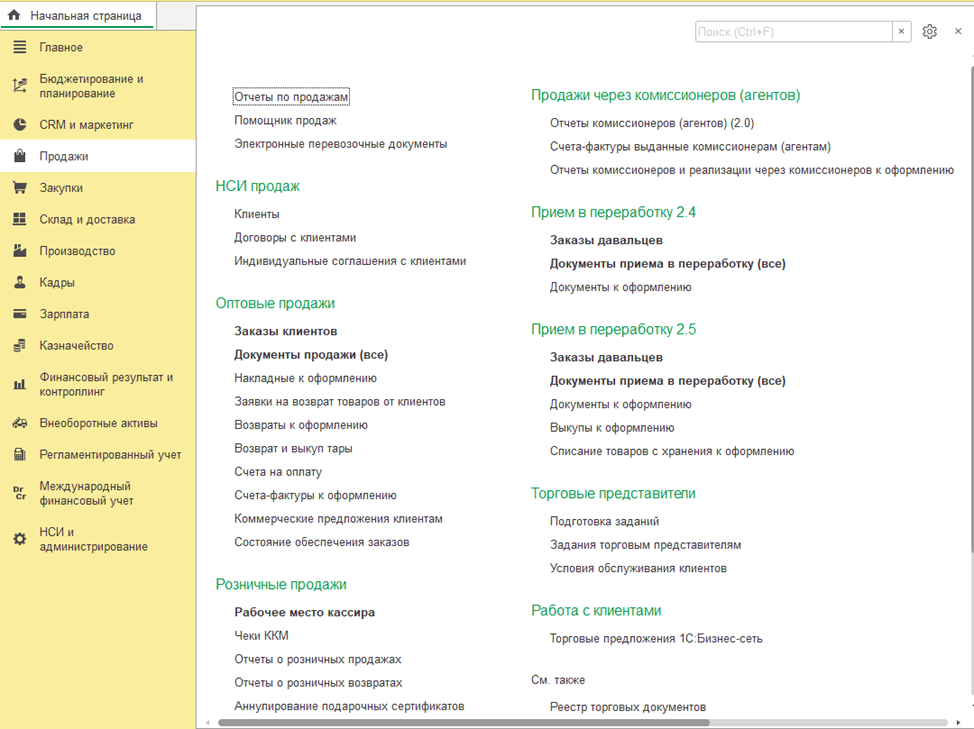Open CRM и маркетинг pie chart icon
This screenshot has width=974, height=729.
19,125
